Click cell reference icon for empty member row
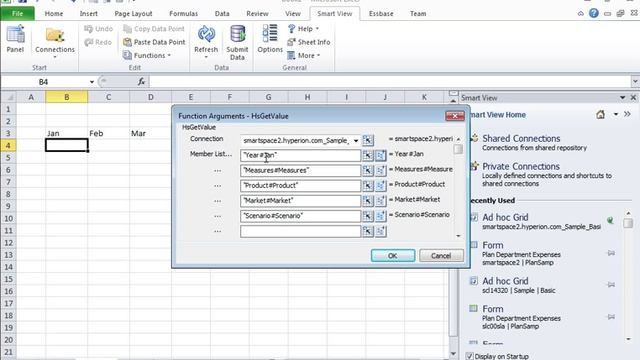This screenshot has width=640, height=360. (x=368, y=231)
